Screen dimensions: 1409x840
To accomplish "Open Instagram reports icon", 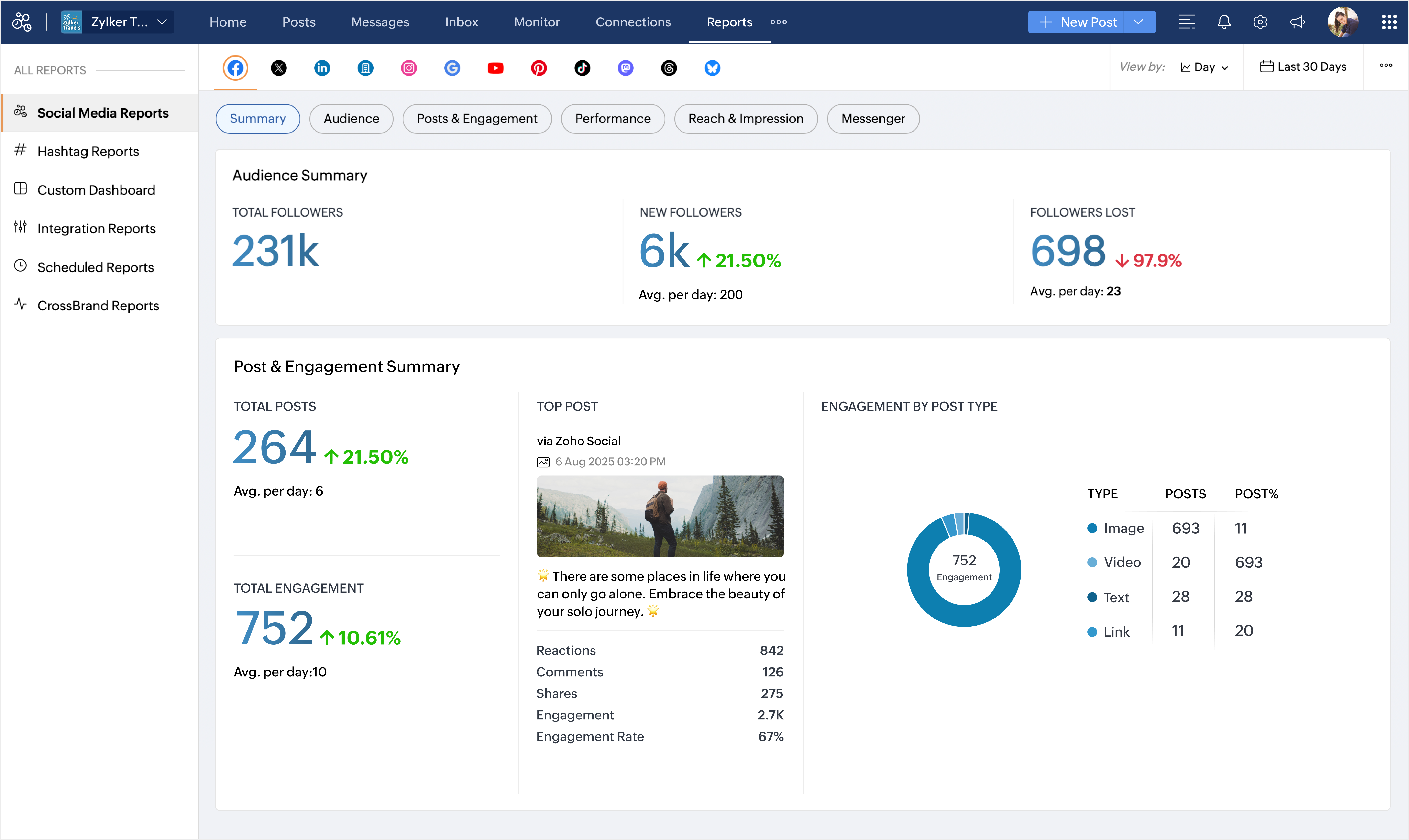I will click(x=408, y=68).
